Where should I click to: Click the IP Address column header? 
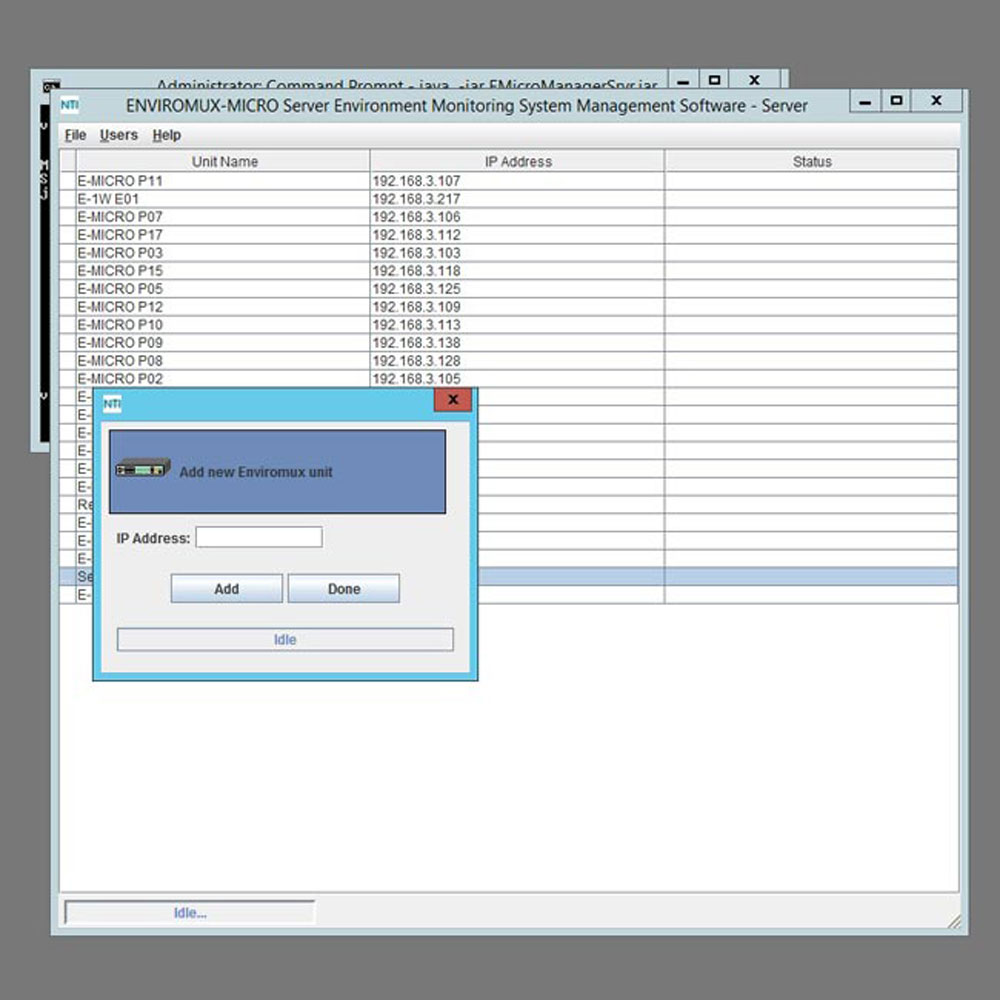pyautogui.click(x=517, y=161)
